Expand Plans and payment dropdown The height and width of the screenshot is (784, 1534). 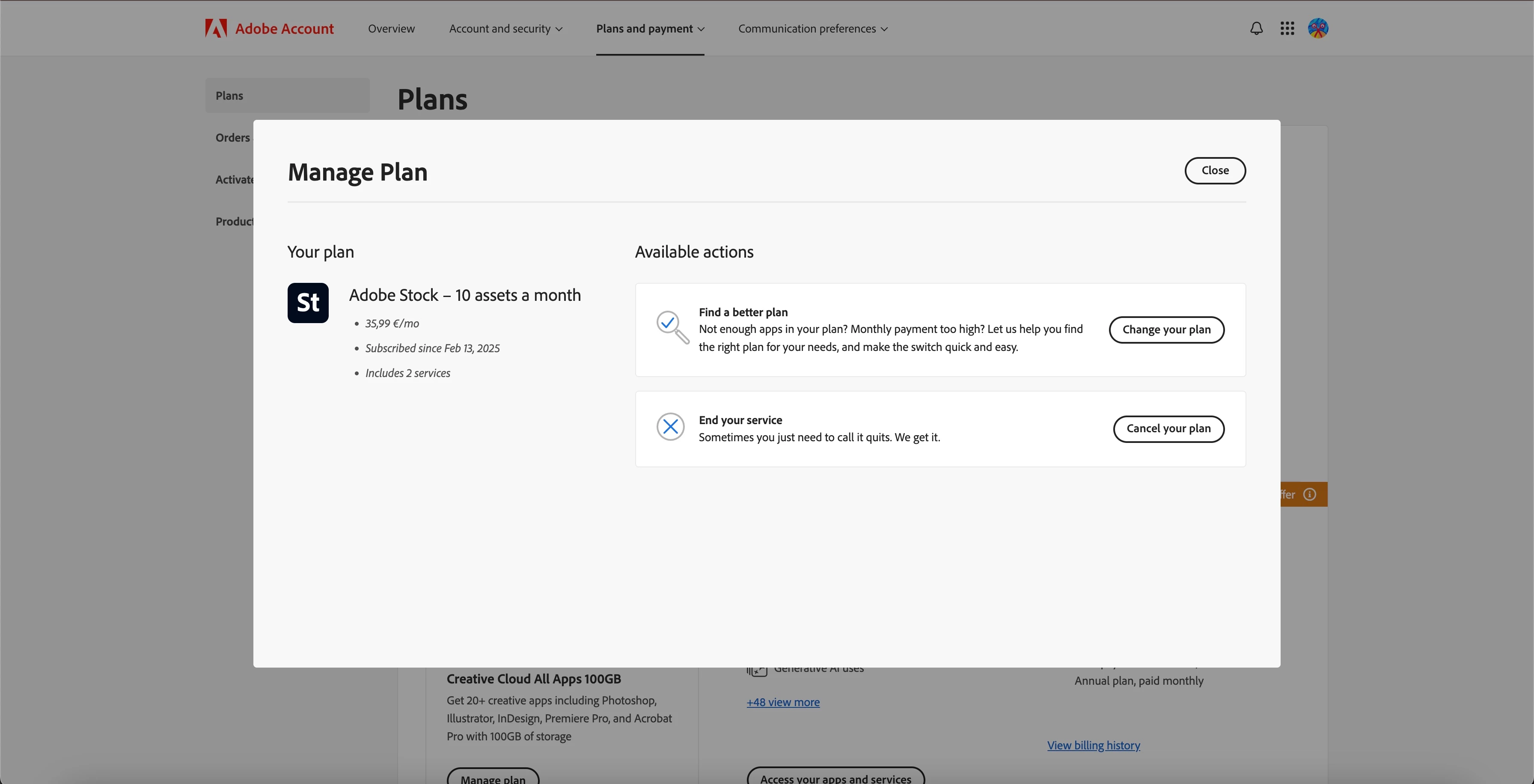[x=650, y=29]
